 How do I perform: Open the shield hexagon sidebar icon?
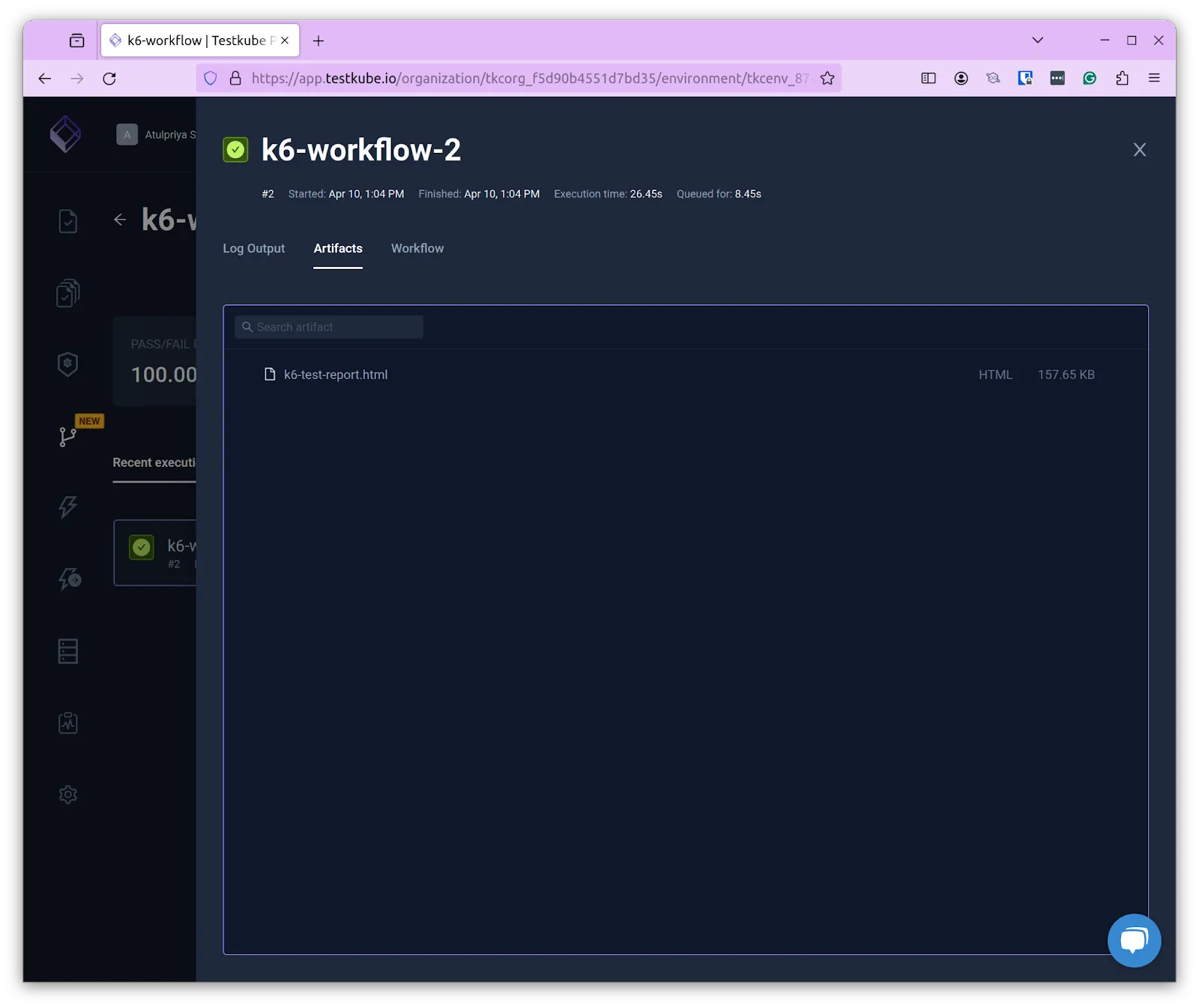(x=67, y=364)
